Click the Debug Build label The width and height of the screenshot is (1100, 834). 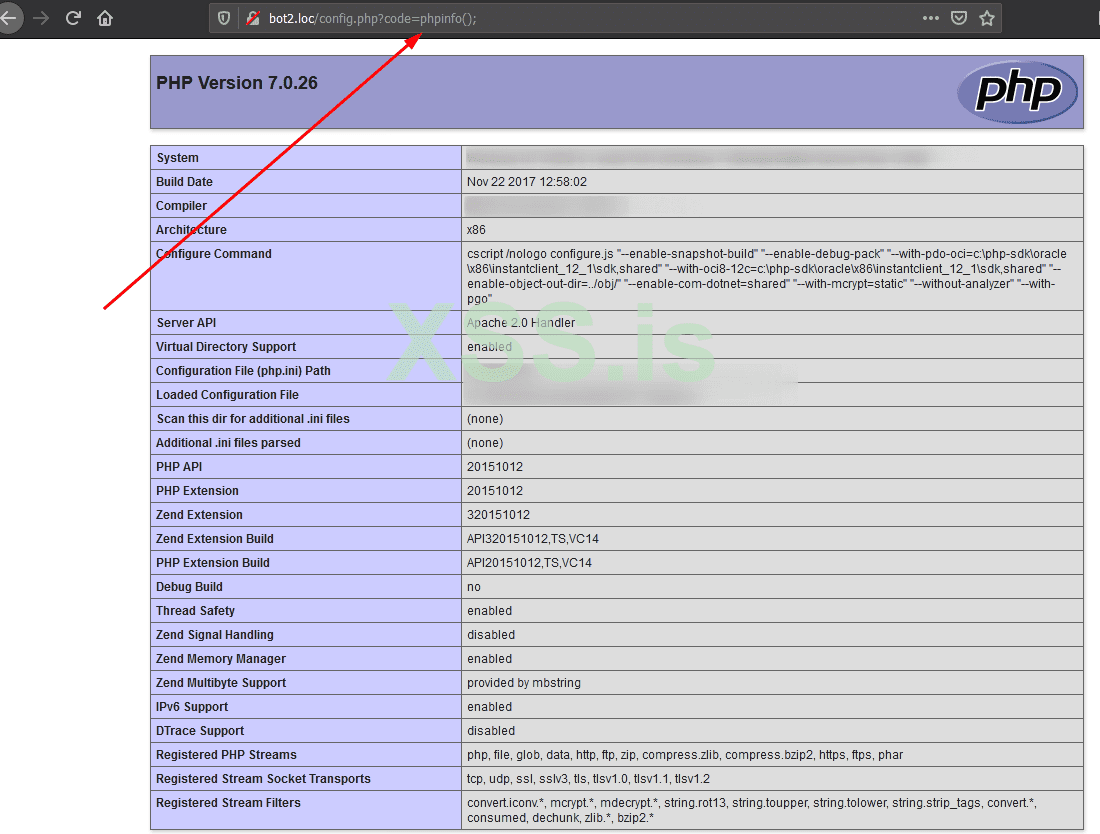(x=189, y=586)
